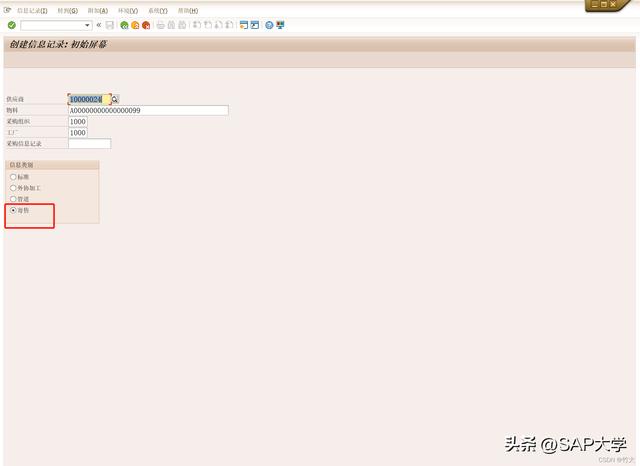The image size is (640, 466).
Task: Click the purchasing organization field 1000
Action: click(x=78, y=122)
